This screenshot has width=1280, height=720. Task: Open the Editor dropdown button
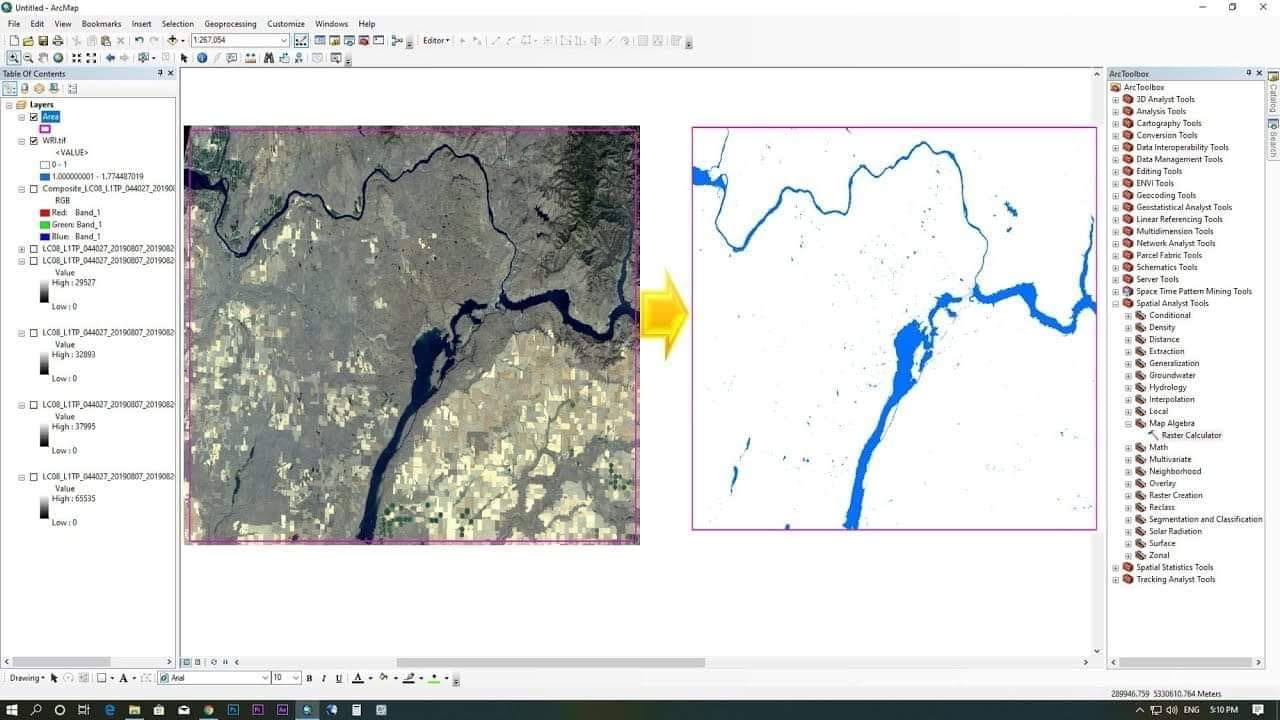point(436,41)
